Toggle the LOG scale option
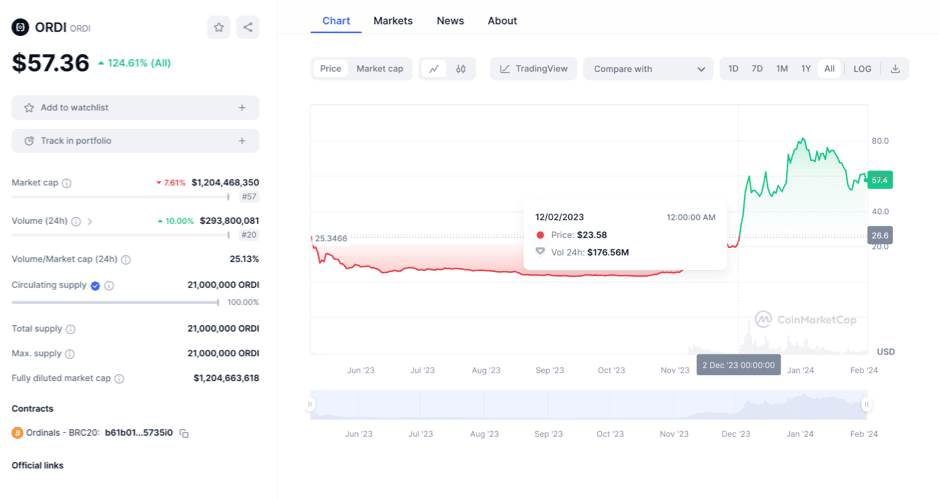Viewport: 939px width, 499px height. [862, 69]
